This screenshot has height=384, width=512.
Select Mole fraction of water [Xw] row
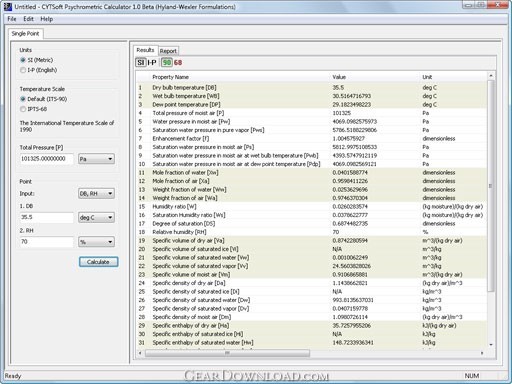[312, 173]
